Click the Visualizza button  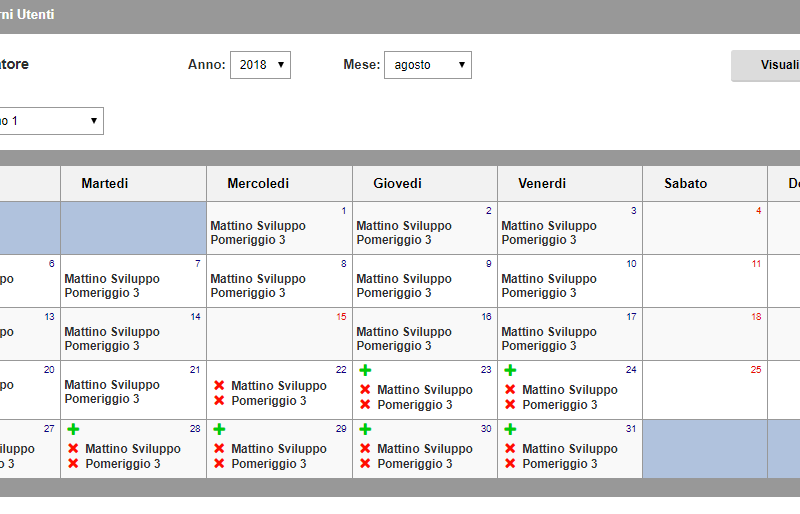765,65
